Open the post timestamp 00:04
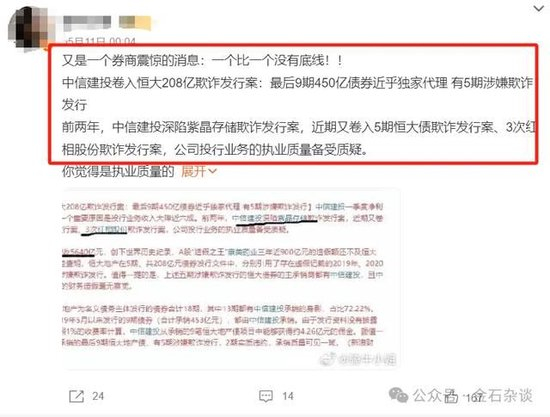This screenshot has width=550, height=417. coord(101,42)
